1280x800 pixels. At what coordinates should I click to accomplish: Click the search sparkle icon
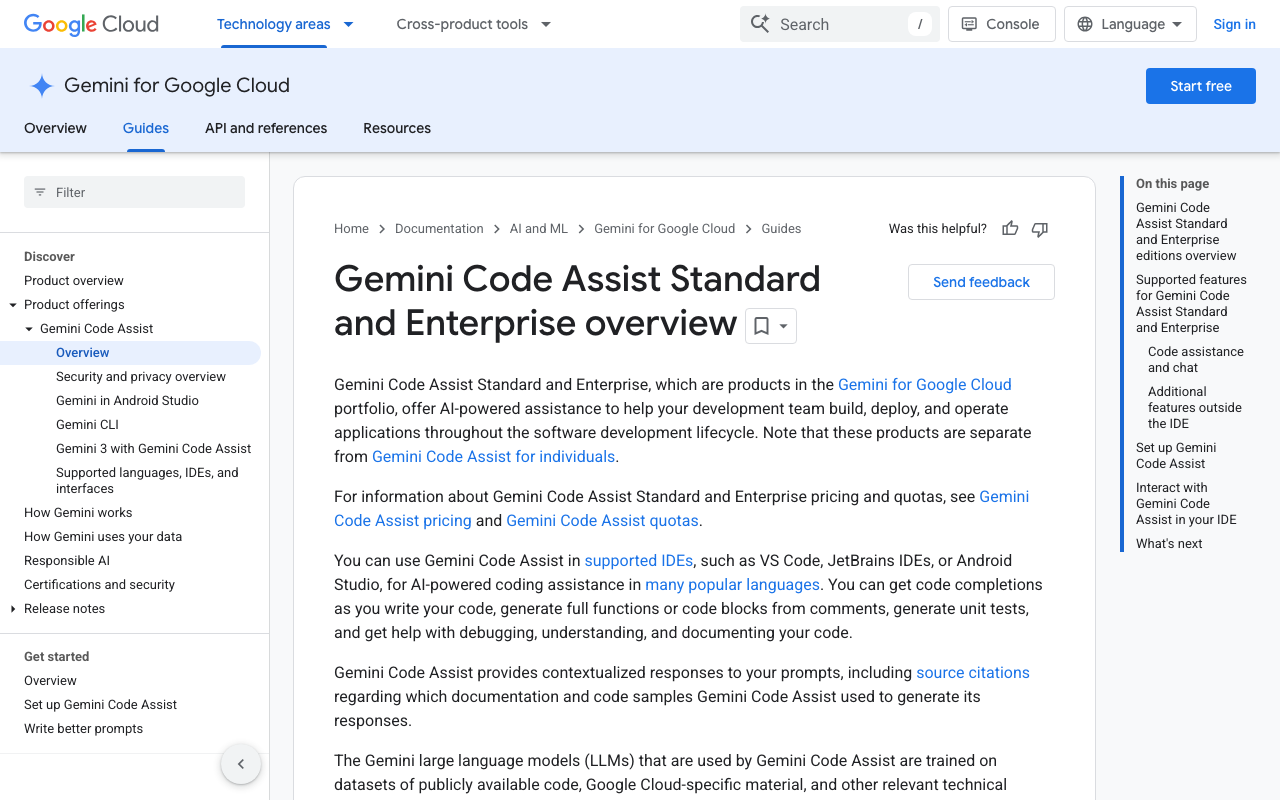pos(760,24)
